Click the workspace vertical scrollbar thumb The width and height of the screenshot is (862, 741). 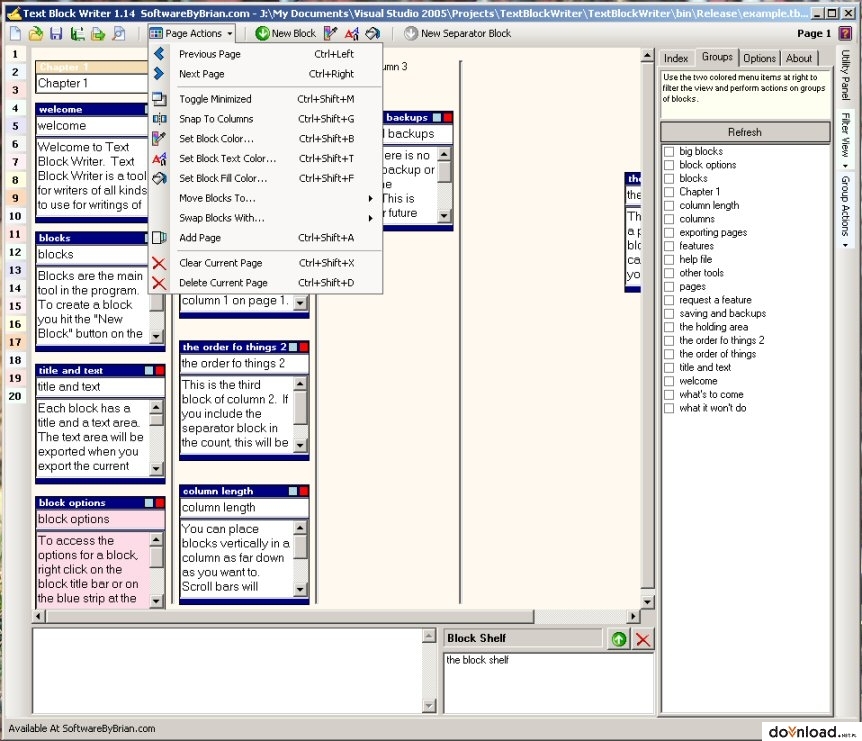pyautogui.click(x=648, y=325)
